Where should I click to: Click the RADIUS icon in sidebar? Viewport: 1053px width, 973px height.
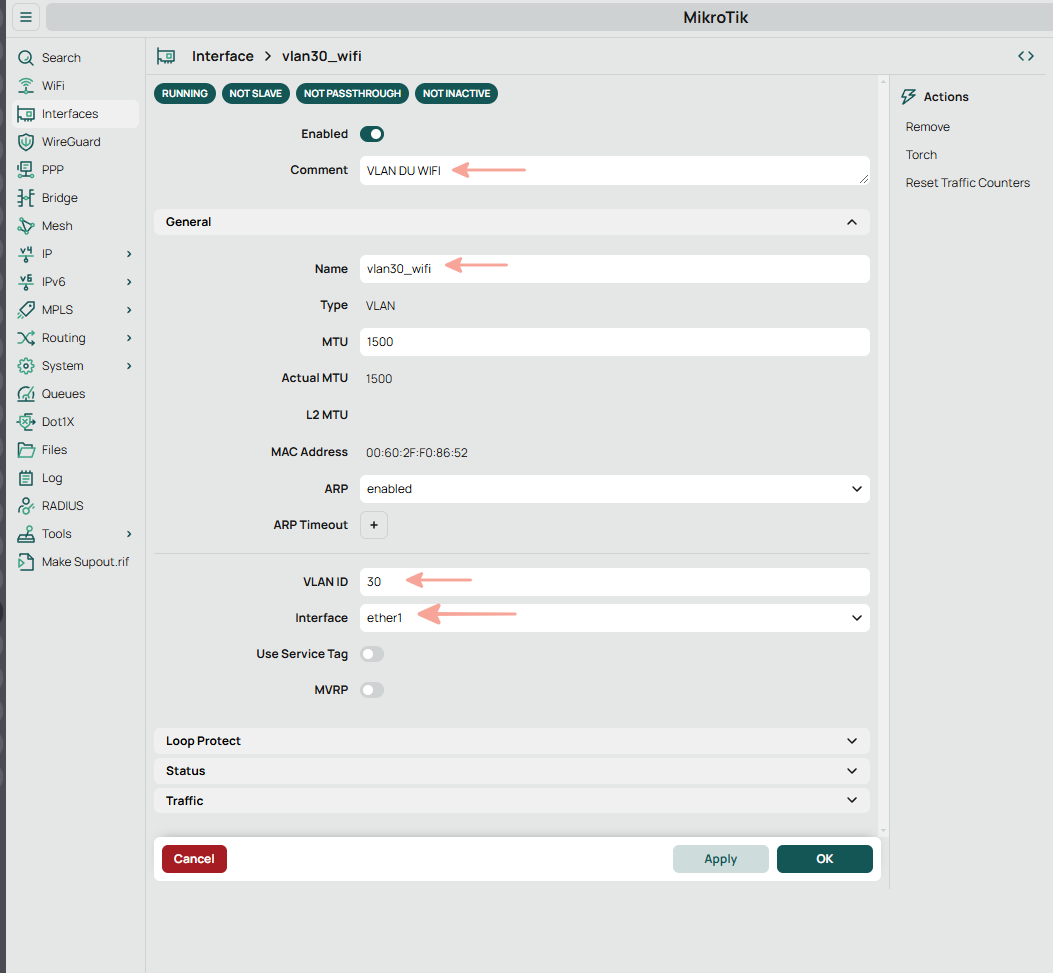[26, 506]
